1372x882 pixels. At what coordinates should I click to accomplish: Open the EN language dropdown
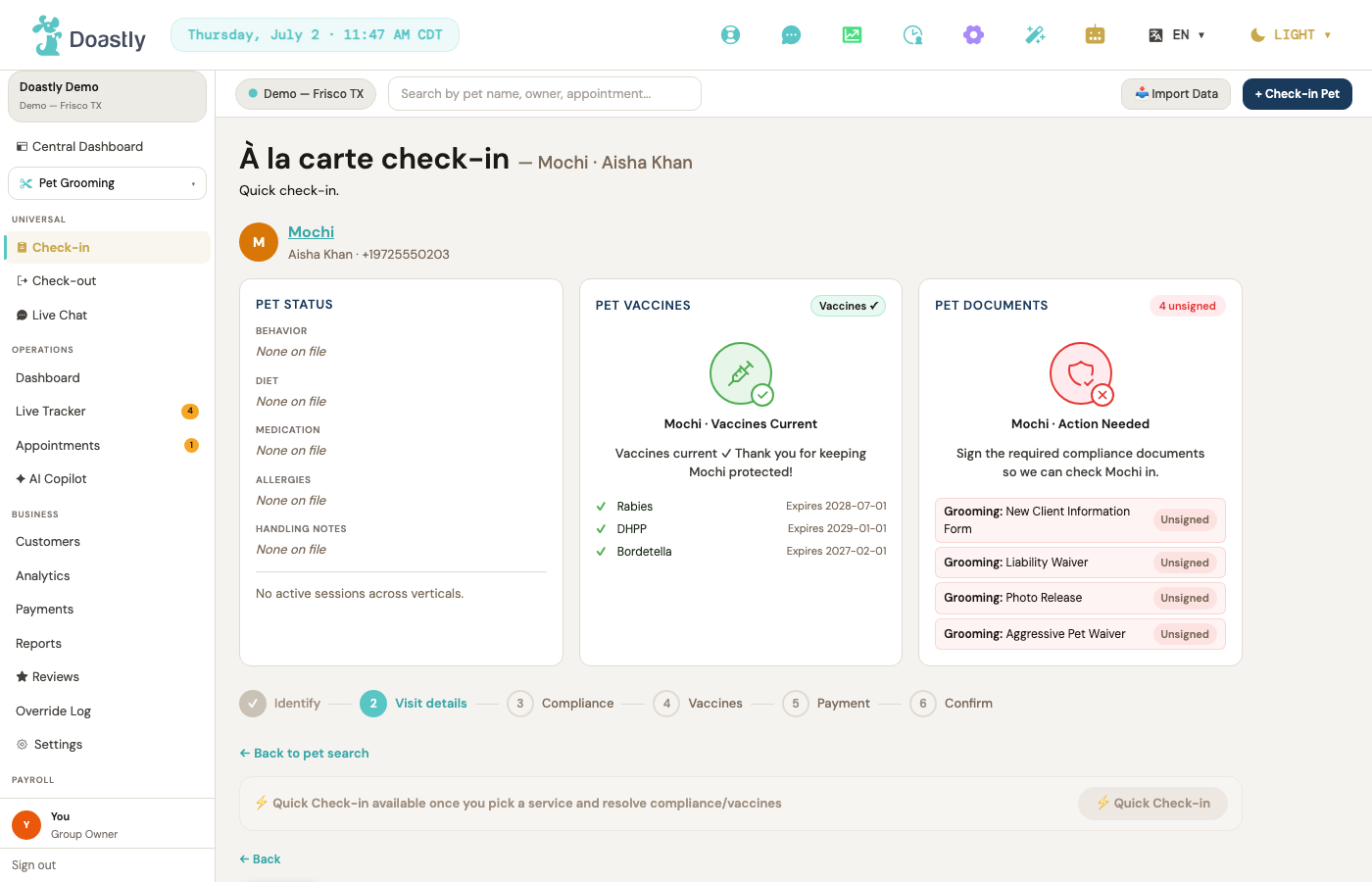pos(1177,35)
